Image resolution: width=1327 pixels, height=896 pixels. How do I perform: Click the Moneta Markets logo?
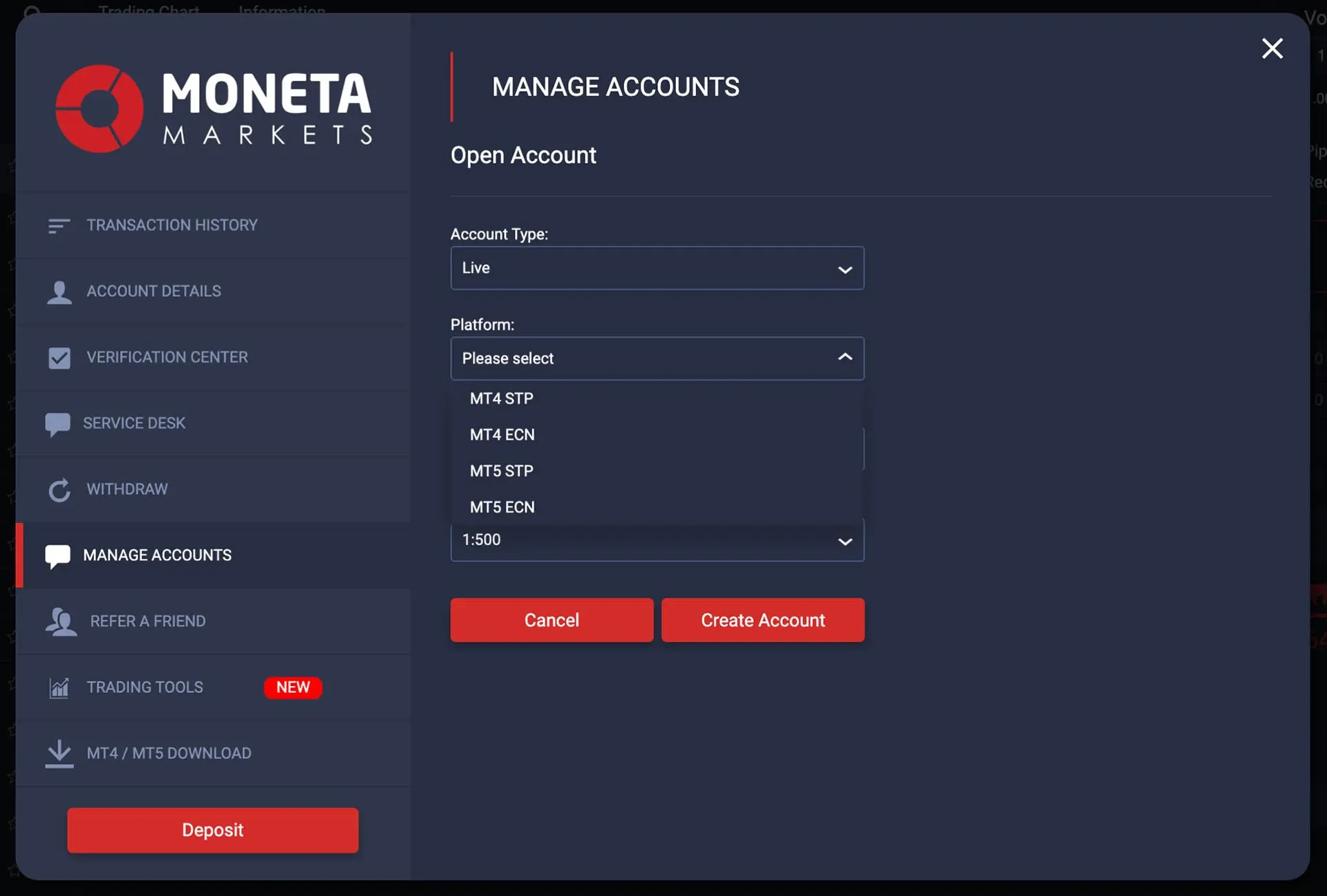(x=214, y=108)
